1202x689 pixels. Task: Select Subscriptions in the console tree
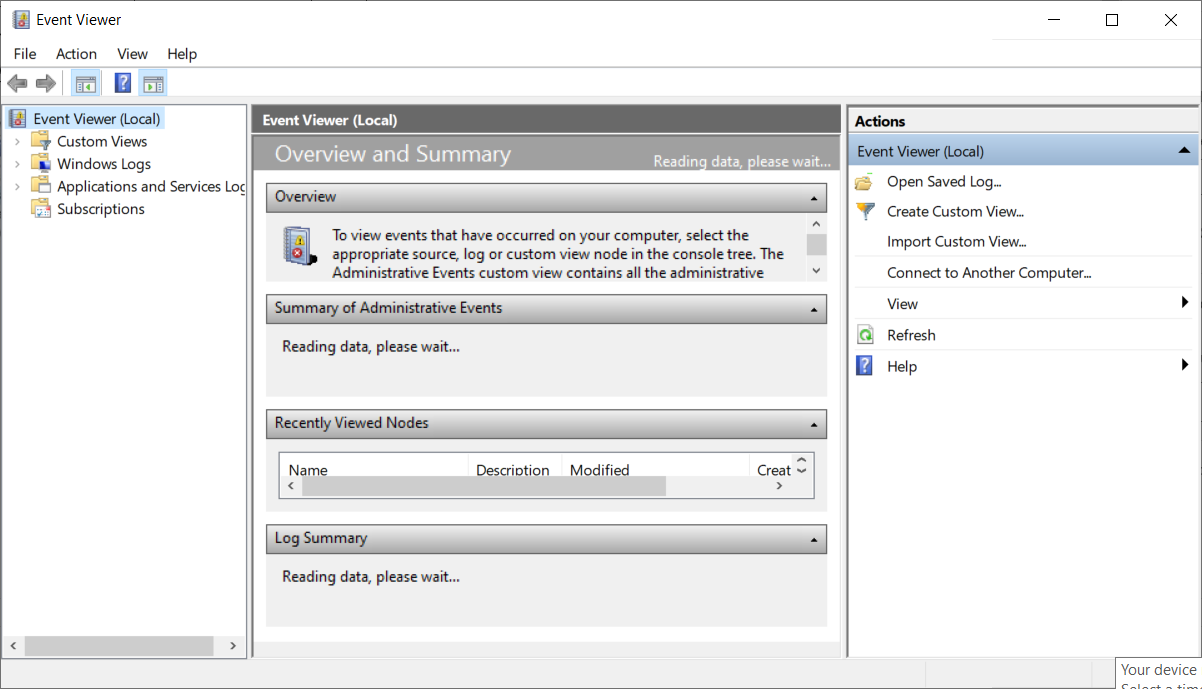(100, 209)
